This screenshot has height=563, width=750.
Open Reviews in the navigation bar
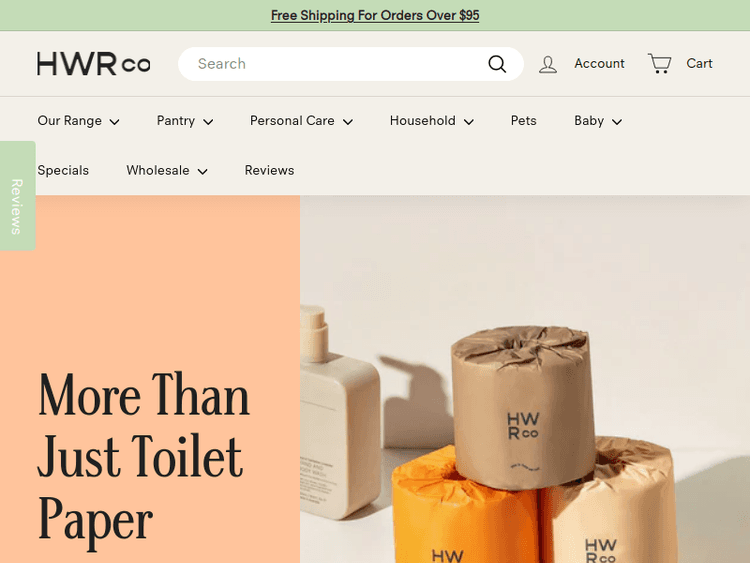click(x=269, y=171)
